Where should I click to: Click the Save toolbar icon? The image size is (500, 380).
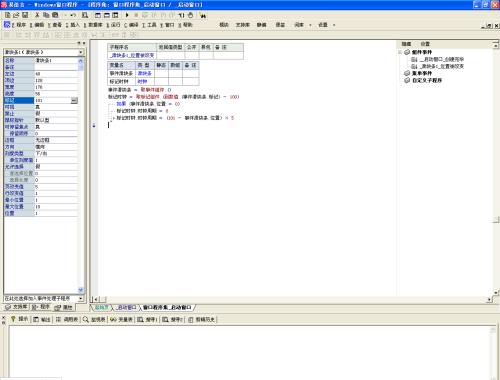coord(25,15)
